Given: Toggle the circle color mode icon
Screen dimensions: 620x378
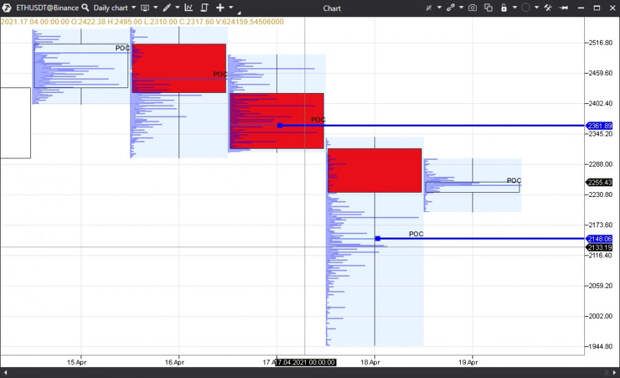Looking at the screenshot, I should tap(525, 8).
